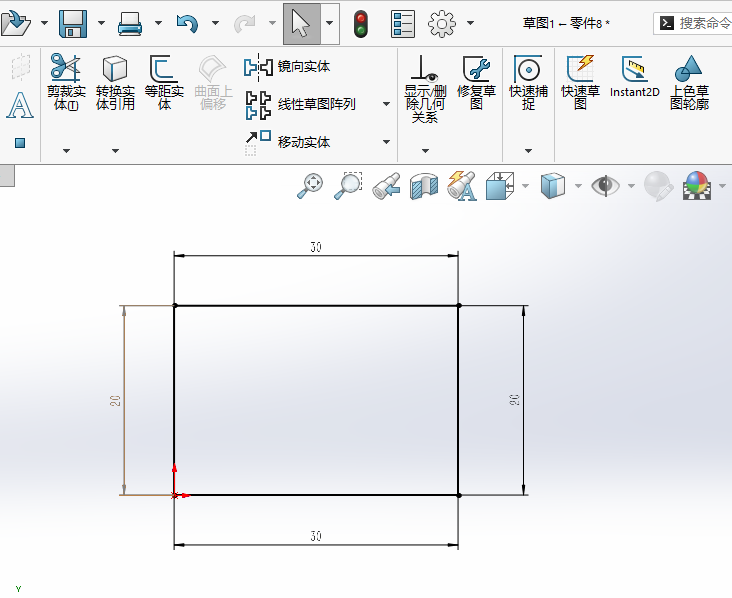Select the Trim Entities (剪裁实体) tool

point(66,80)
